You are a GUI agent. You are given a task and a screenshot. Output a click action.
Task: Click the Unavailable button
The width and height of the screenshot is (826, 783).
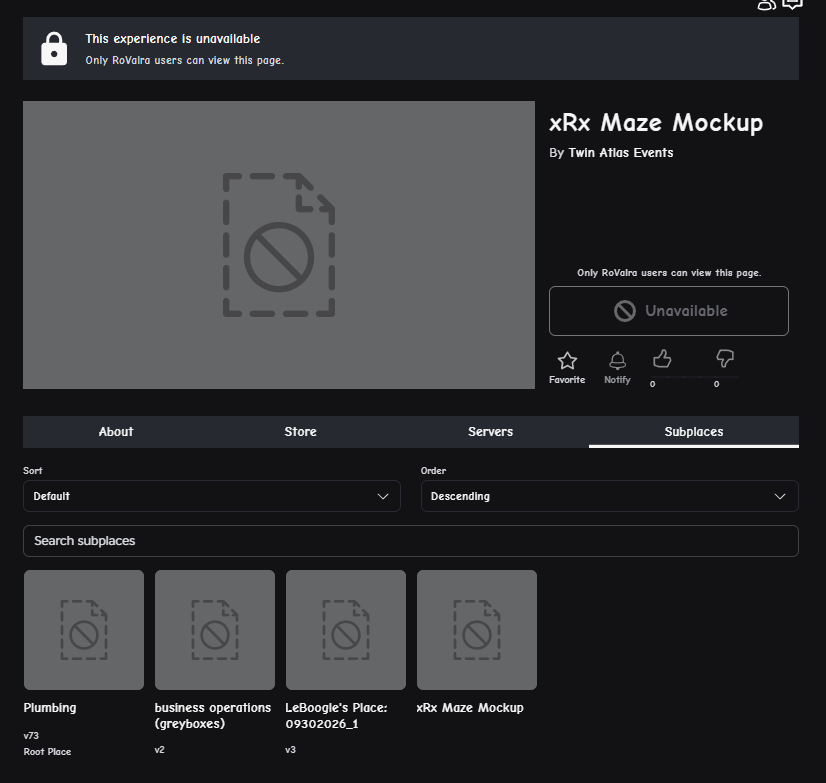(668, 311)
